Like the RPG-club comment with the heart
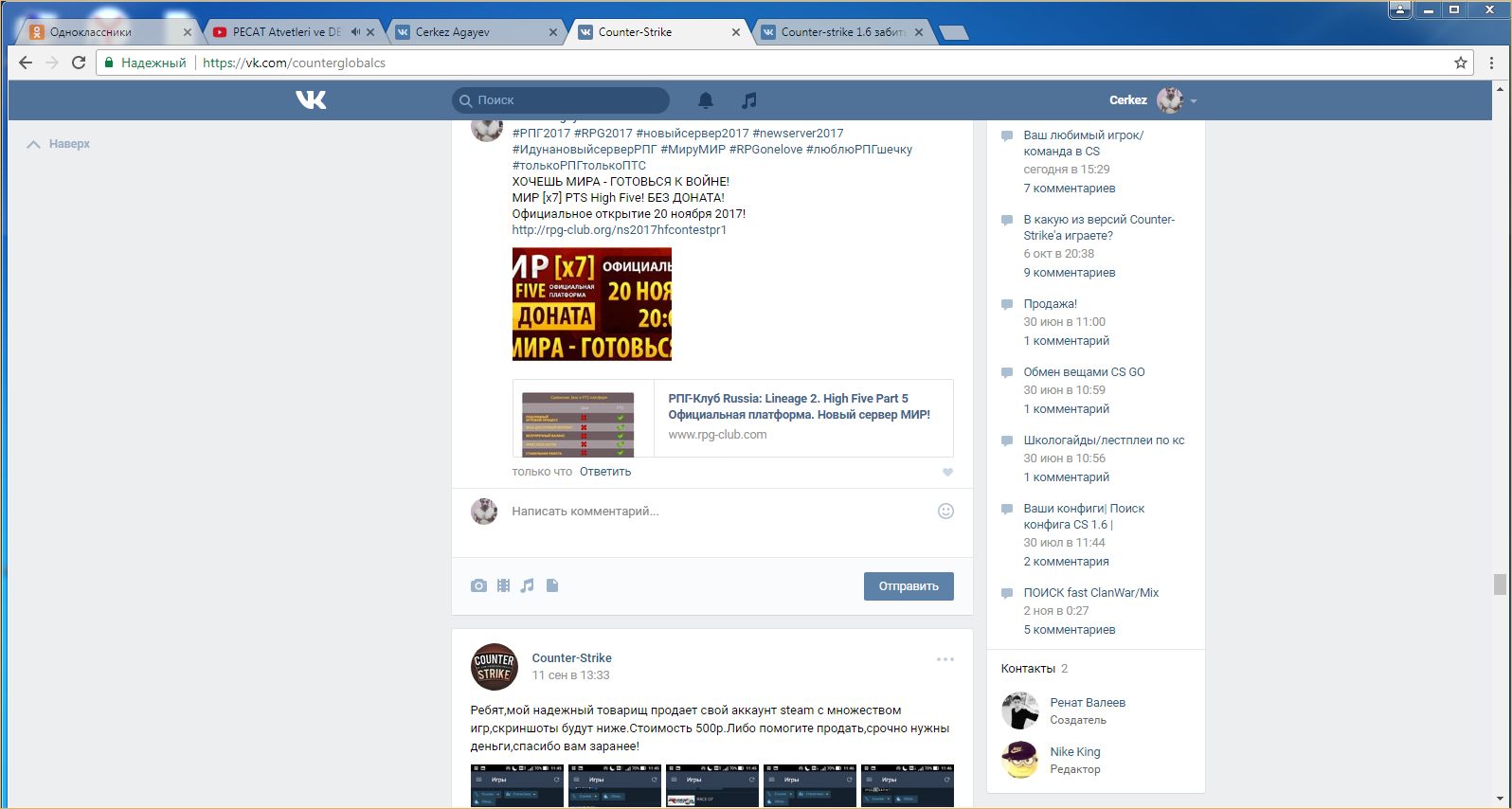This screenshot has height=809, width=1512. point(947,472)
